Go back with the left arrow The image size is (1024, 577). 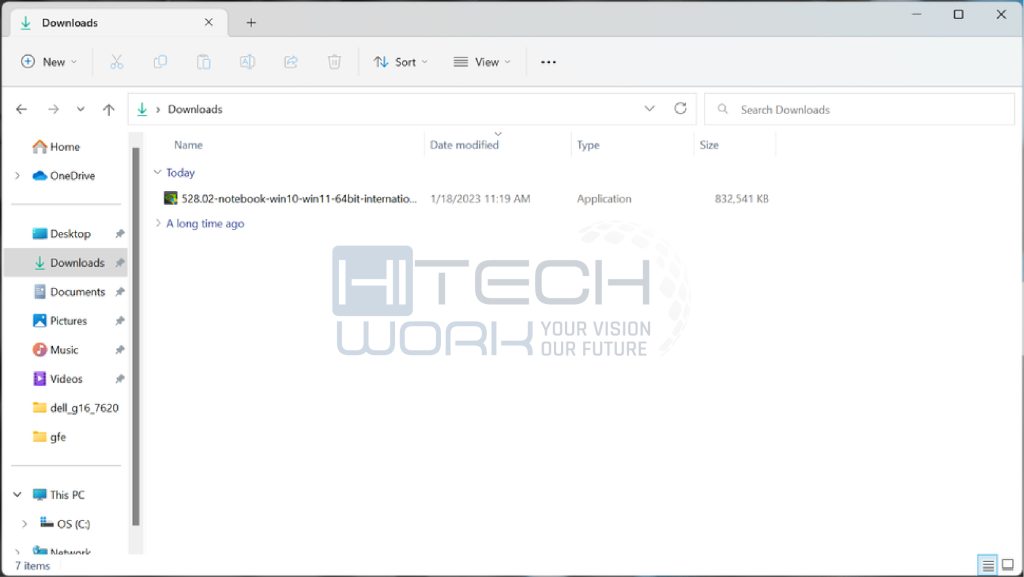(x=22, y=109)
